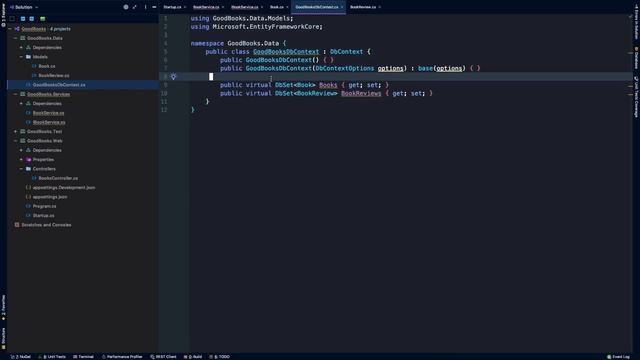The width and height of the screenshot is (640, 360).
Task: Expand Dependencies under GoodBooks.Web
Action: click(x=21, y=150)
